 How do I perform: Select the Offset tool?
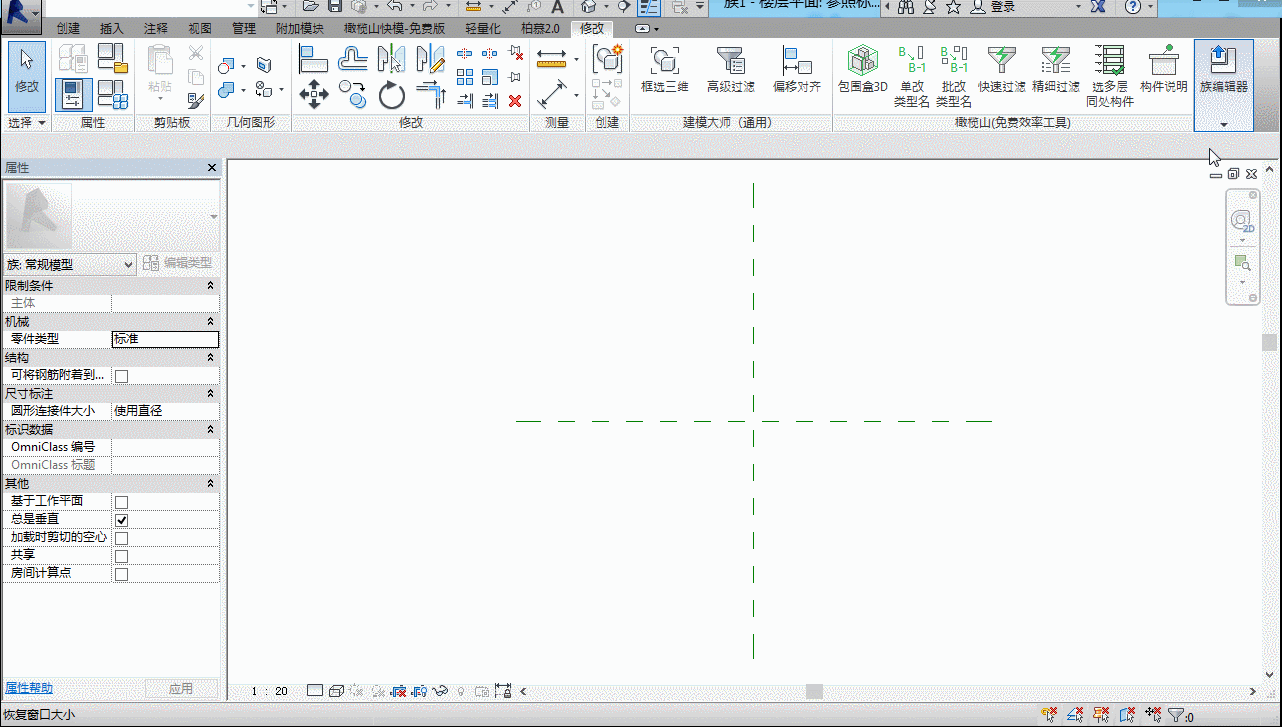point(353,59)
